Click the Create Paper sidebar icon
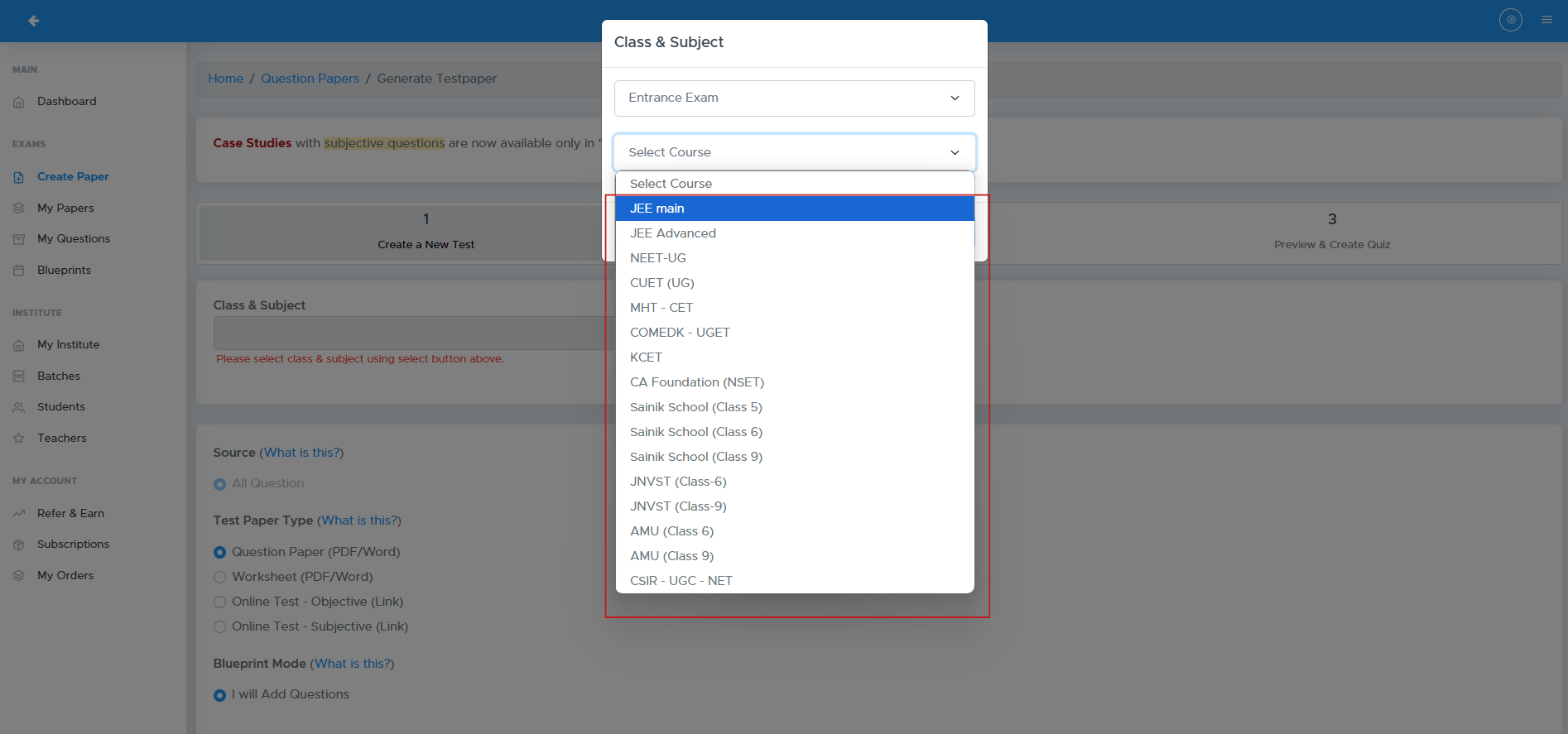The height and width of the screenshot is (734, 1568). 19,177
